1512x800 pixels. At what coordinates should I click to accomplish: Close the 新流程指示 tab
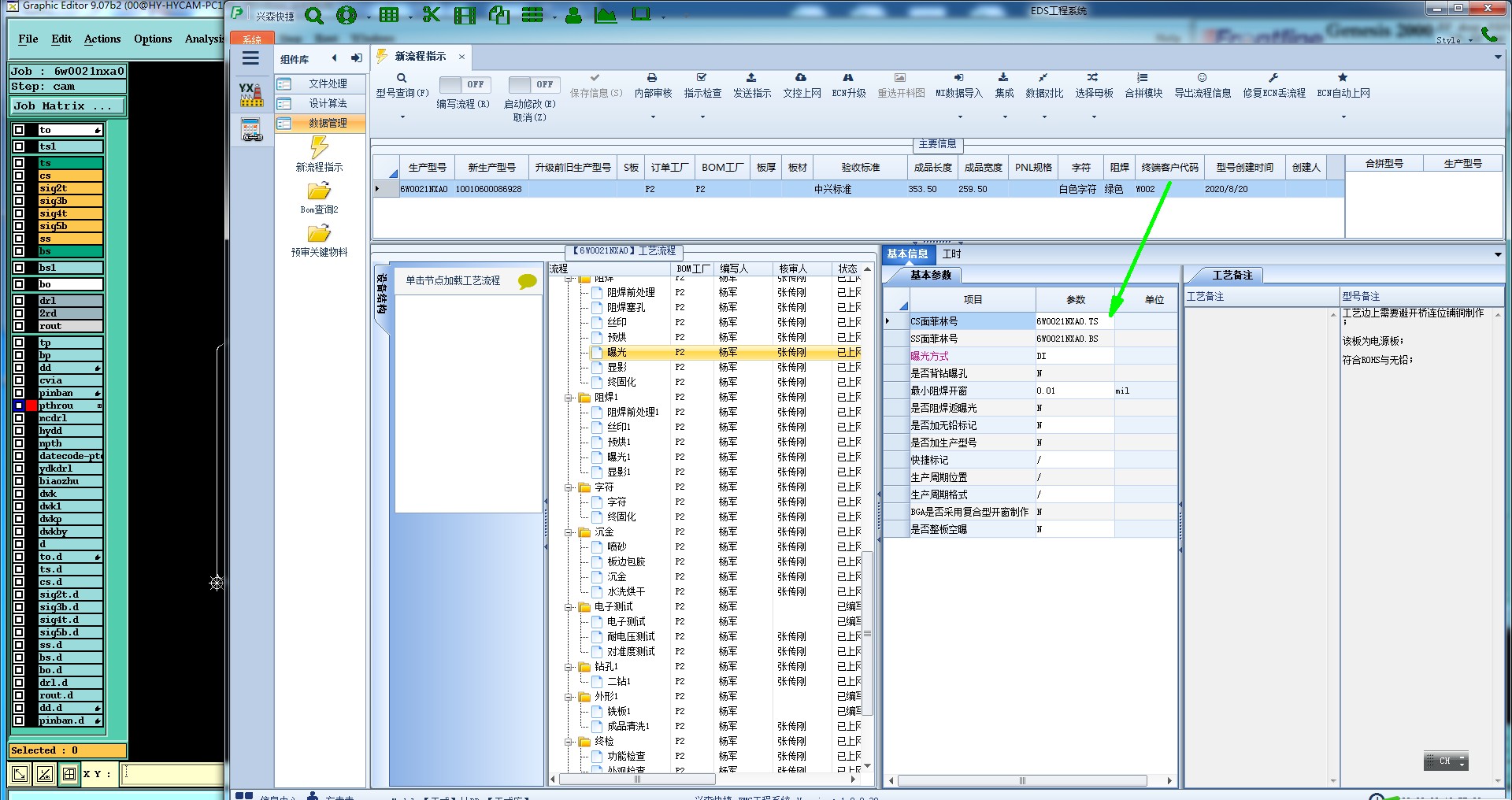point(461,57)
